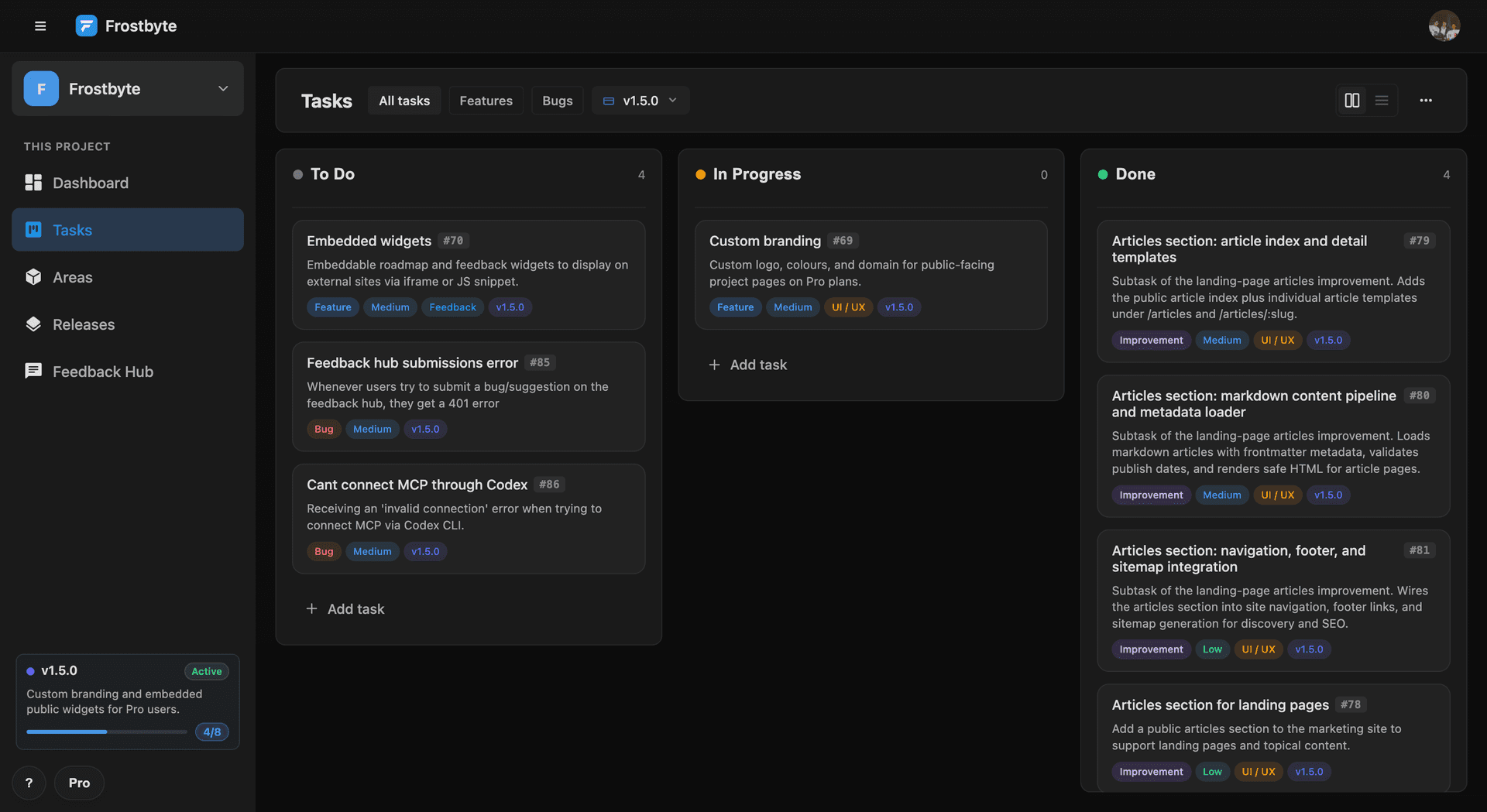Viewport: 1487px width, 812px height.
Task: Go to Releases in the sidebar
Action: pyautogui.click(x=128, y=324)
